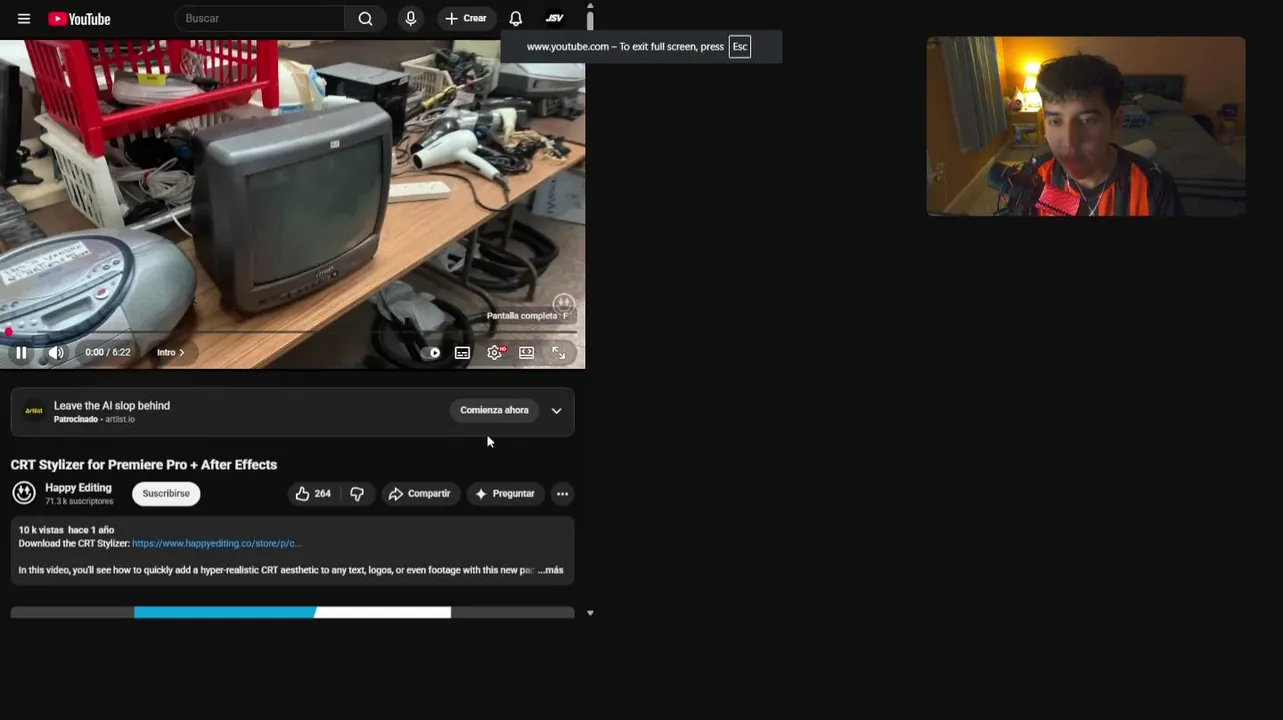Screen dimensions: 1283x720
Task: Pause the video playback
Action: (21, 352)
